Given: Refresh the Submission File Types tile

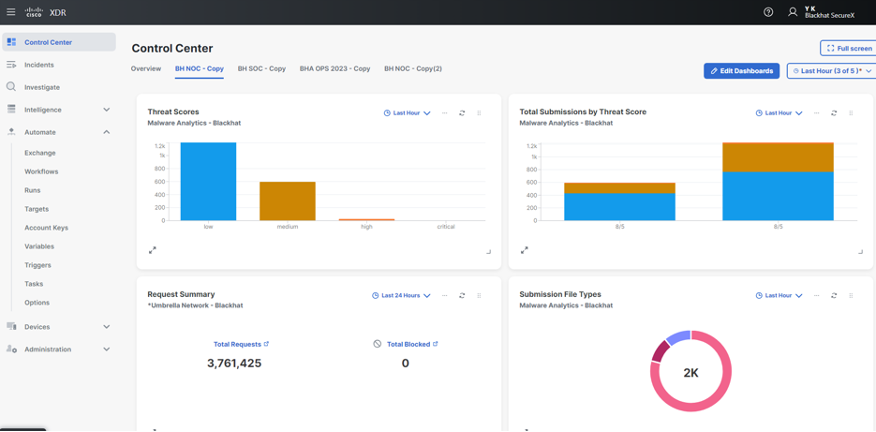Looking at the screenshot, I should 834,296.
